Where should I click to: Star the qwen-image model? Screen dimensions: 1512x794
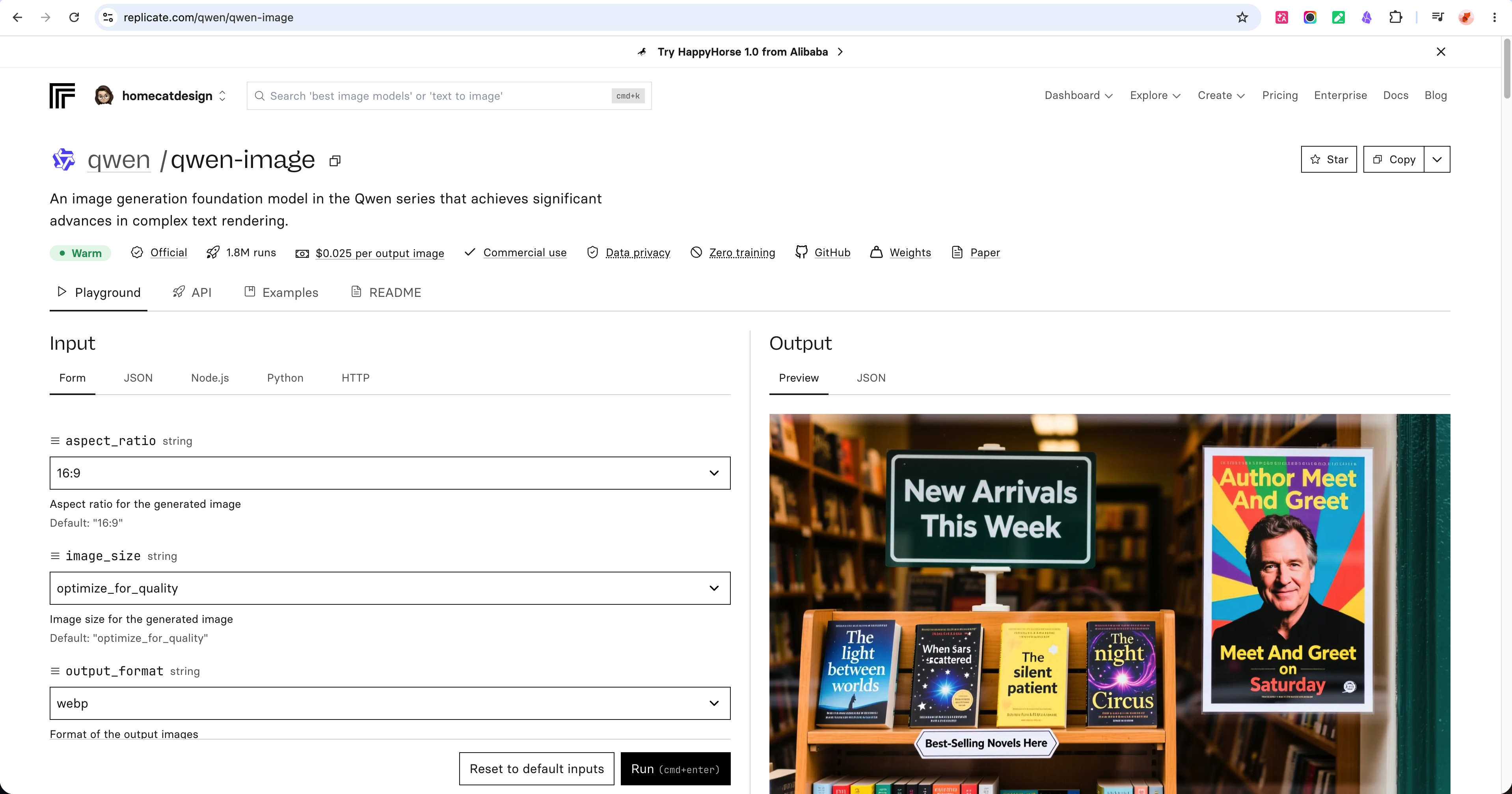point(1328,159)
